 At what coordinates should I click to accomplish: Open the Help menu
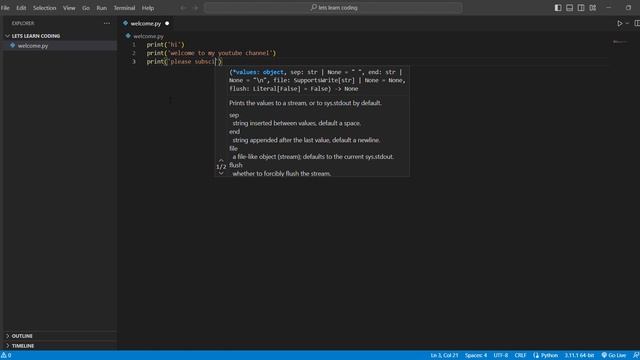(148, 8)
